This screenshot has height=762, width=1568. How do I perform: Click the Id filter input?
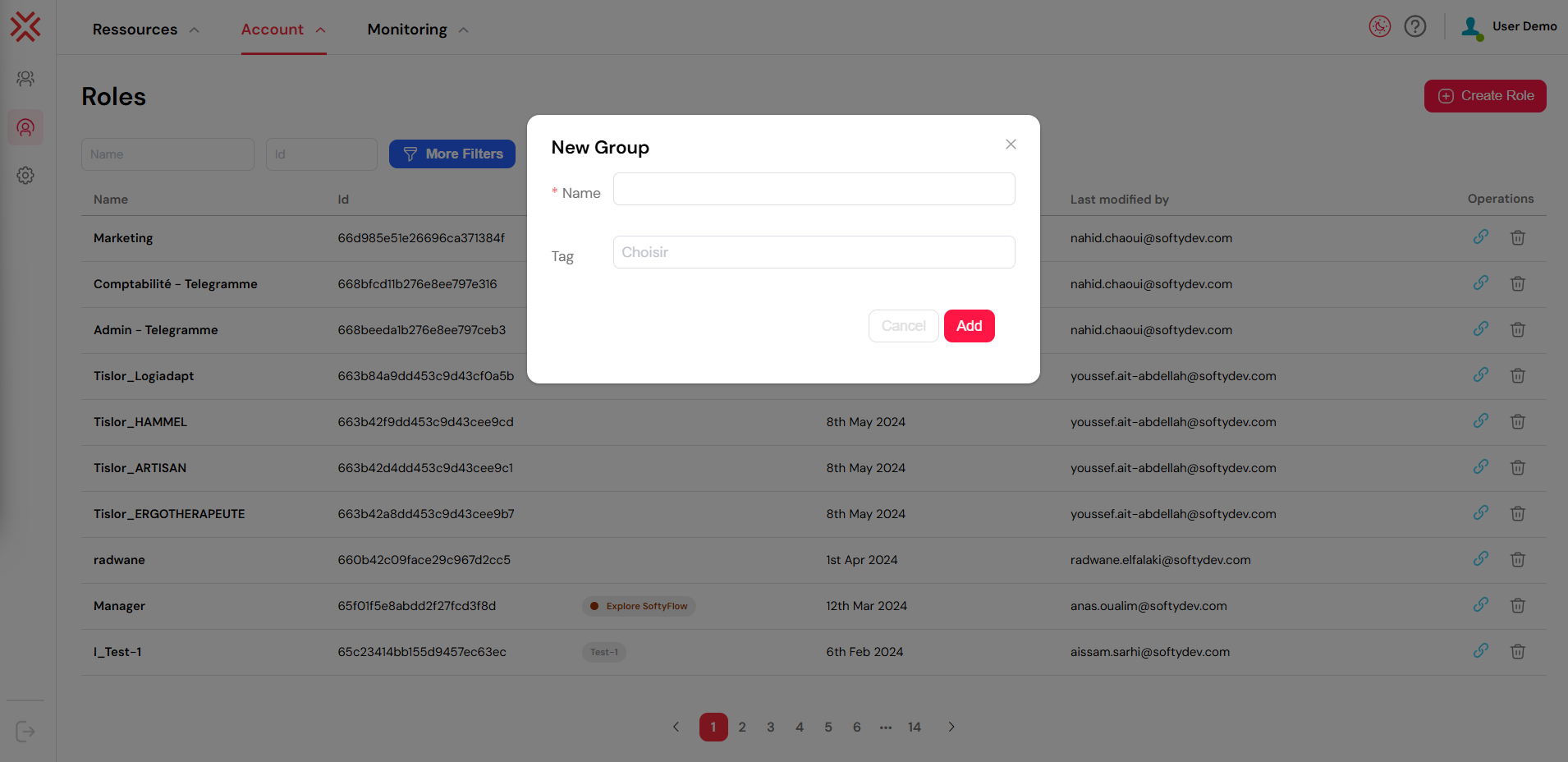322,154
